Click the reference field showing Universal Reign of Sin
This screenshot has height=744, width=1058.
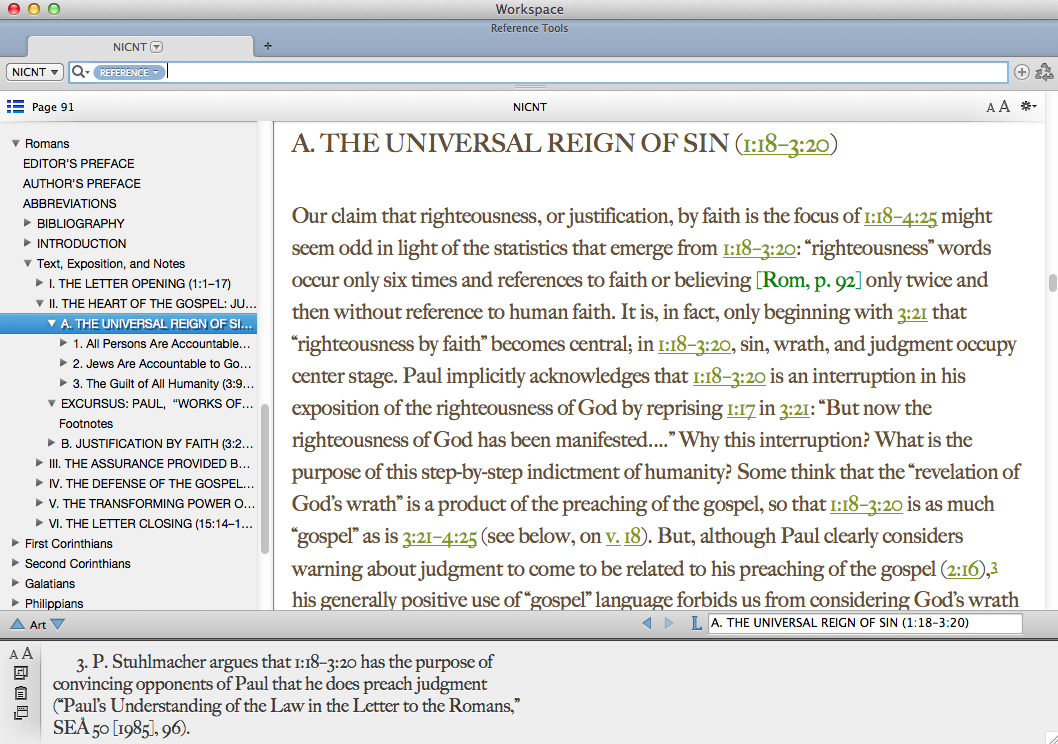coord(864,623)
